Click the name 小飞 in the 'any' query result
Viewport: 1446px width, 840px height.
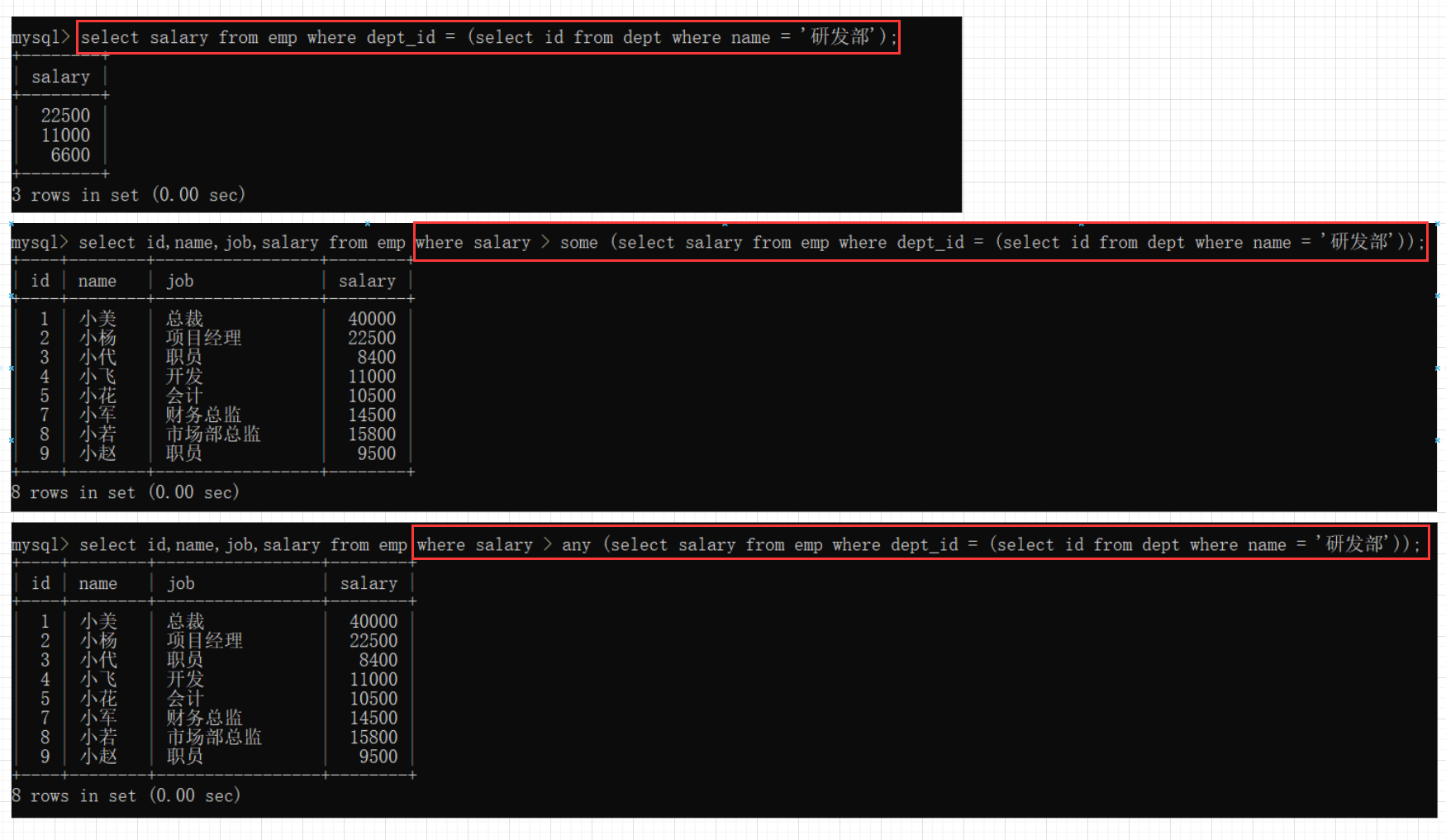pyautogui.click(x=99, y=679)
